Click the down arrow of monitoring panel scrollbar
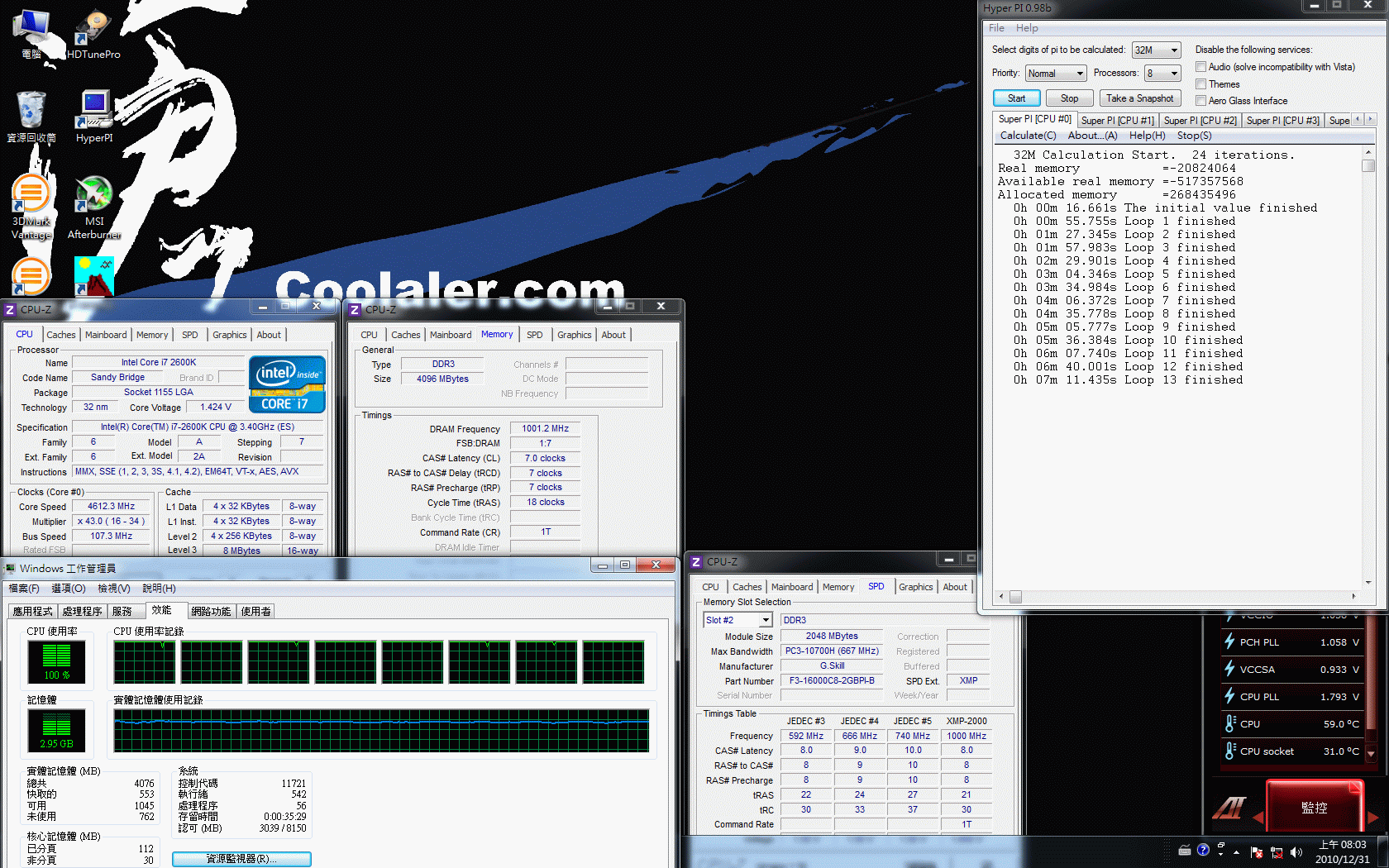 tap(1370, 754)
